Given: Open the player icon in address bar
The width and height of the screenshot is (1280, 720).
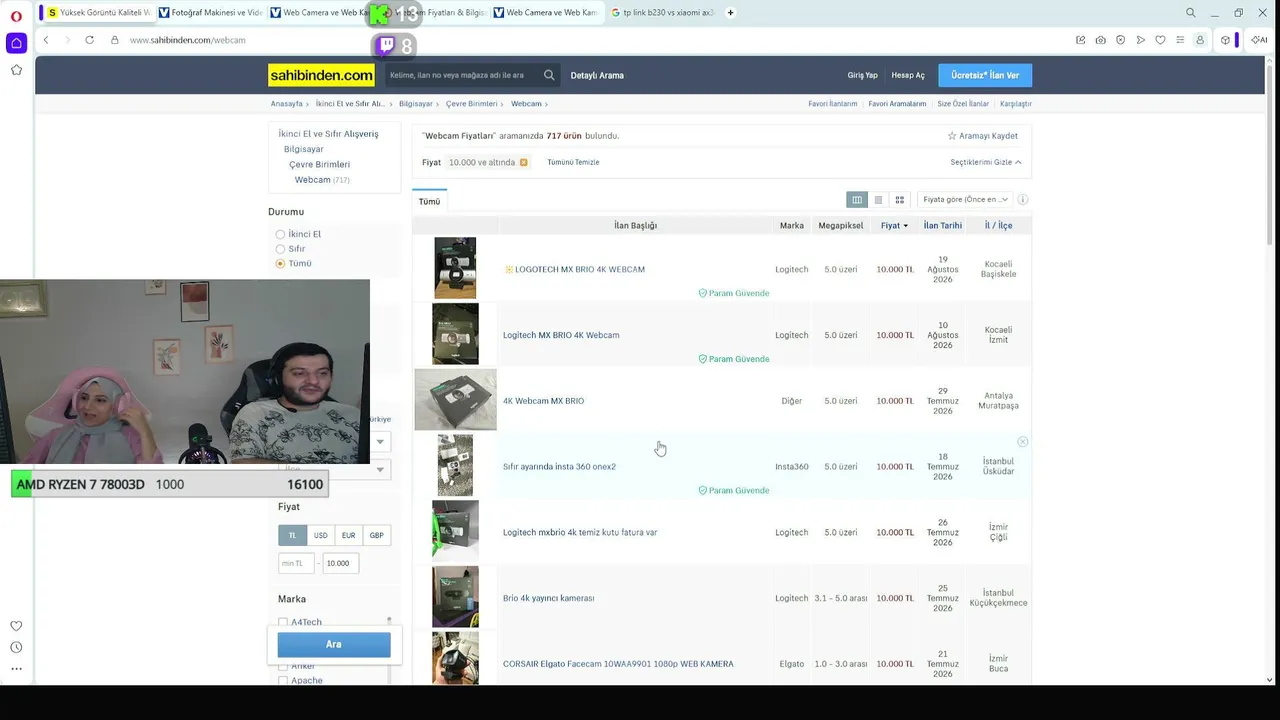Looking at the screenshot, I should pyautogui.click(x=1140, y=40).
